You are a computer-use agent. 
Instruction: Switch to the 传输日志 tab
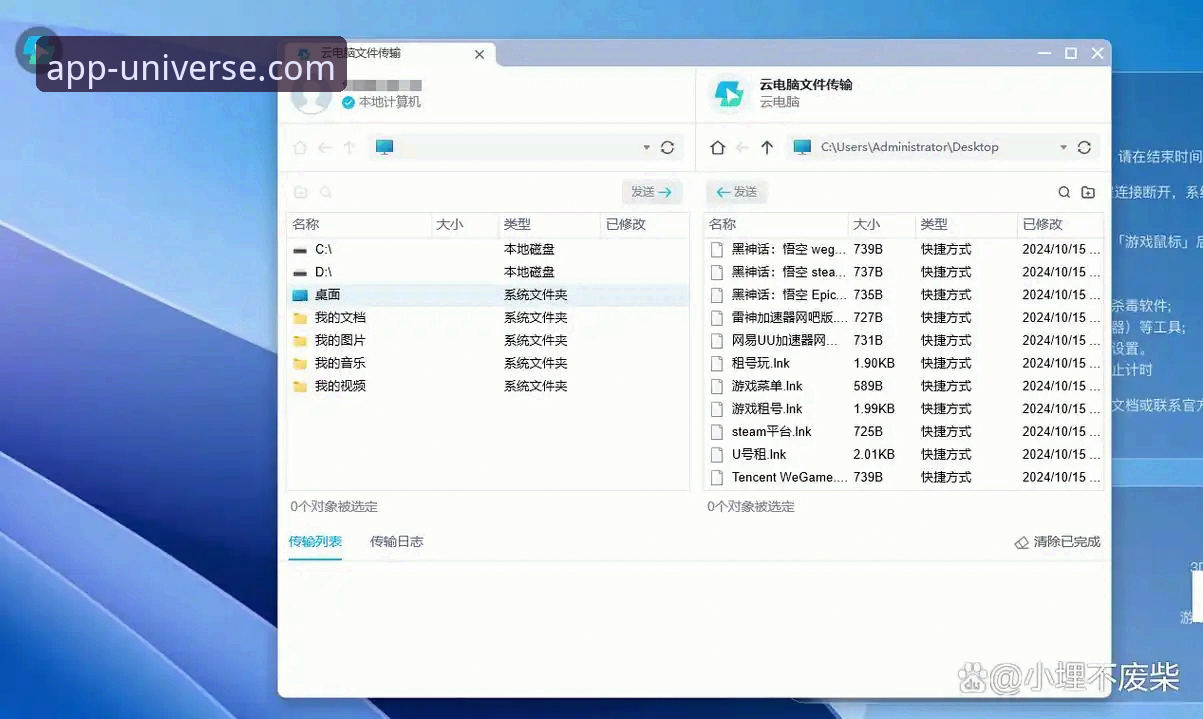click(396, 541)
